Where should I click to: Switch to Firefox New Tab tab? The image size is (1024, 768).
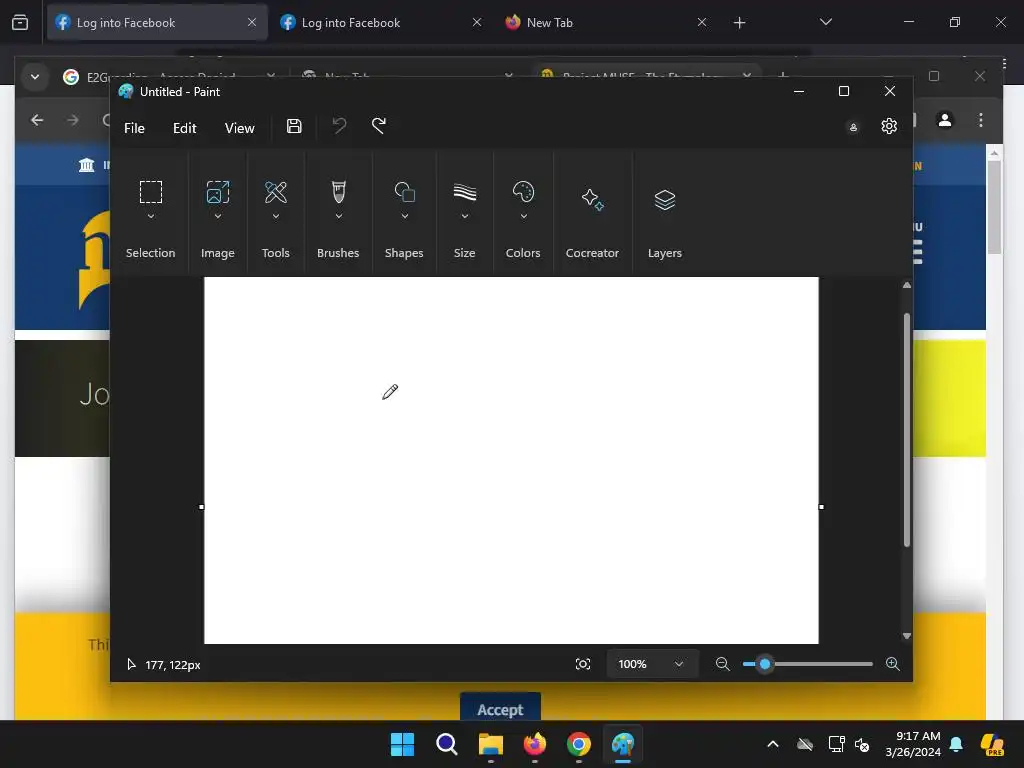[x=605, y=22]
